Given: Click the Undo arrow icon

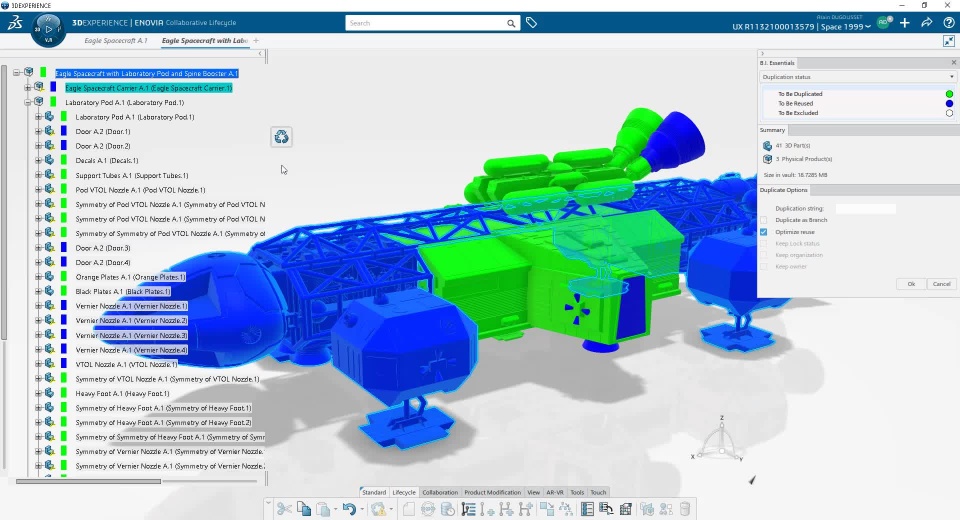Looking at the screenshot, I should (x=349, y=508).
